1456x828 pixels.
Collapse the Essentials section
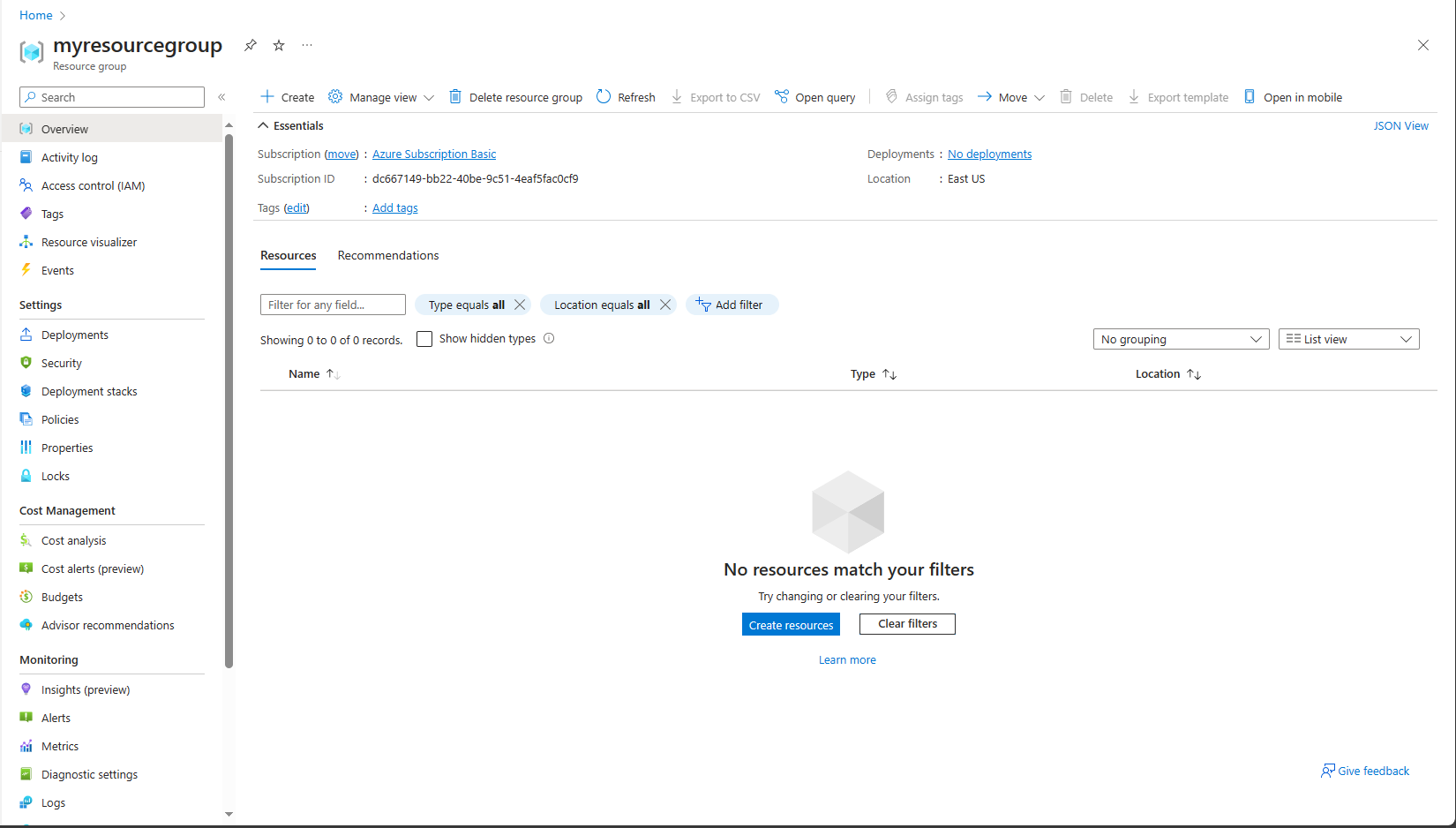(263, 125)
